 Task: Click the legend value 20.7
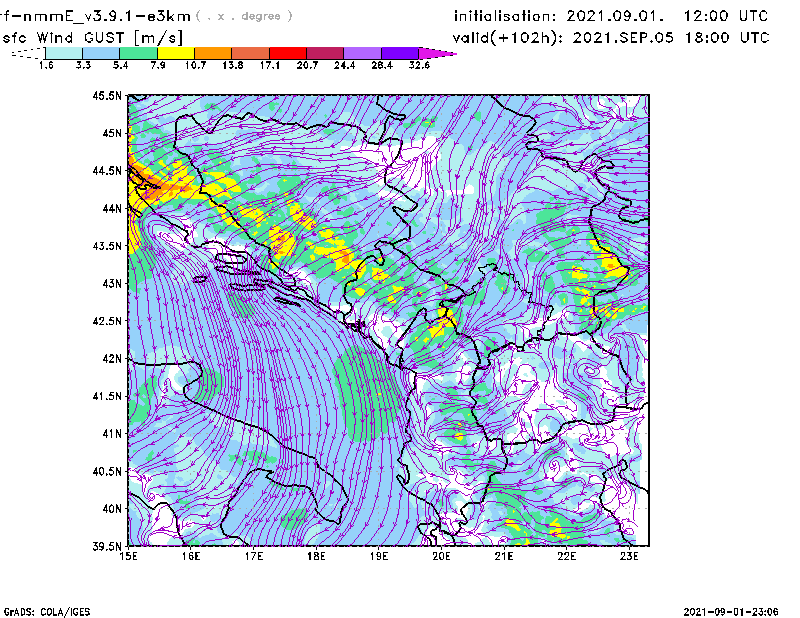click(x=307, y=65)
